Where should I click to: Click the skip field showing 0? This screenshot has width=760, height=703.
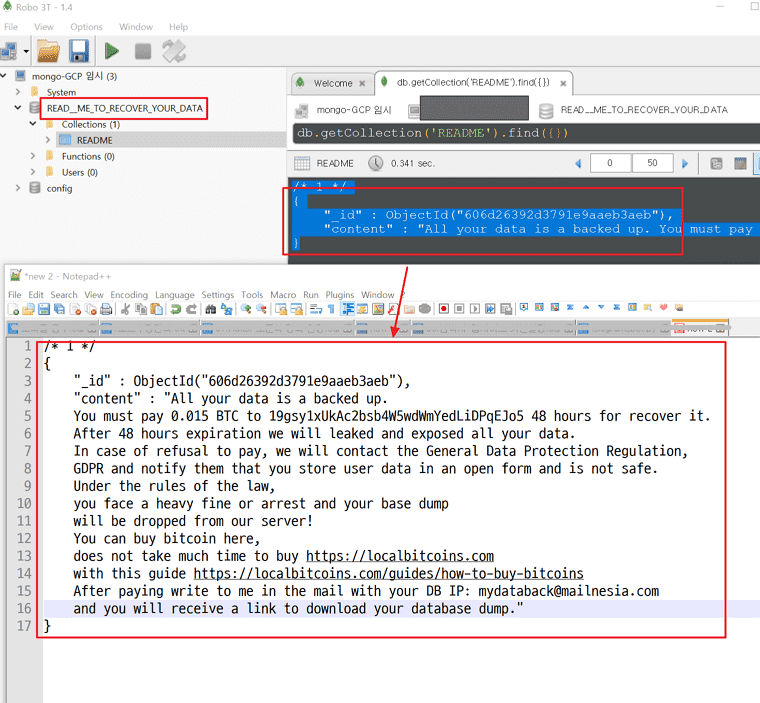[x=610, y=163]
